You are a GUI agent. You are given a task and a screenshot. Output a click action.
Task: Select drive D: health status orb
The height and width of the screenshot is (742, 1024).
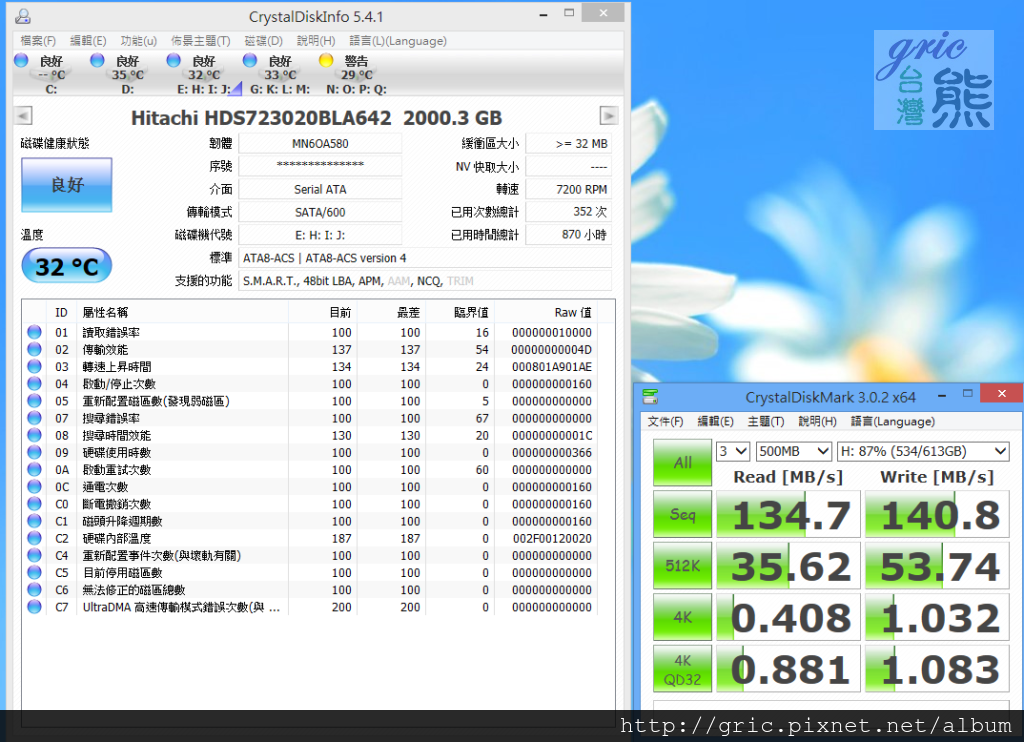97,61
